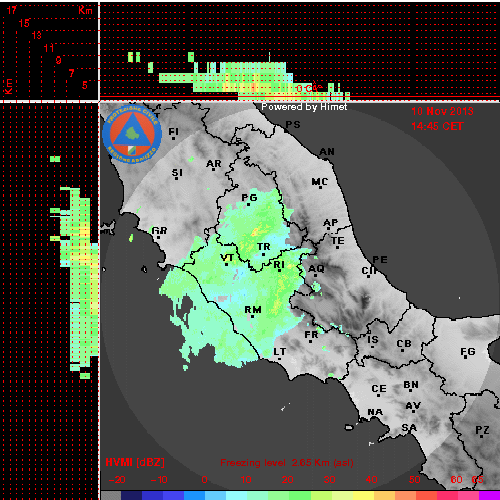The image size is (500, 500).
Task: Select the PG city marker
Action: (x=248, y=204)
